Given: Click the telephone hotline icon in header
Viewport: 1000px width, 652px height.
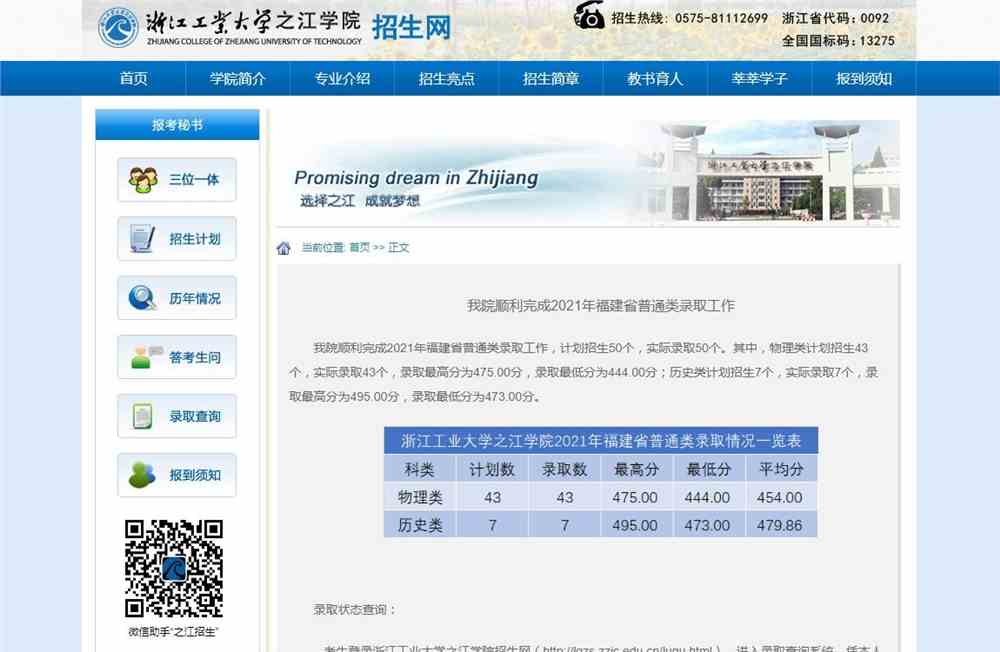Looking at the screenshot, I should point(589,15).
